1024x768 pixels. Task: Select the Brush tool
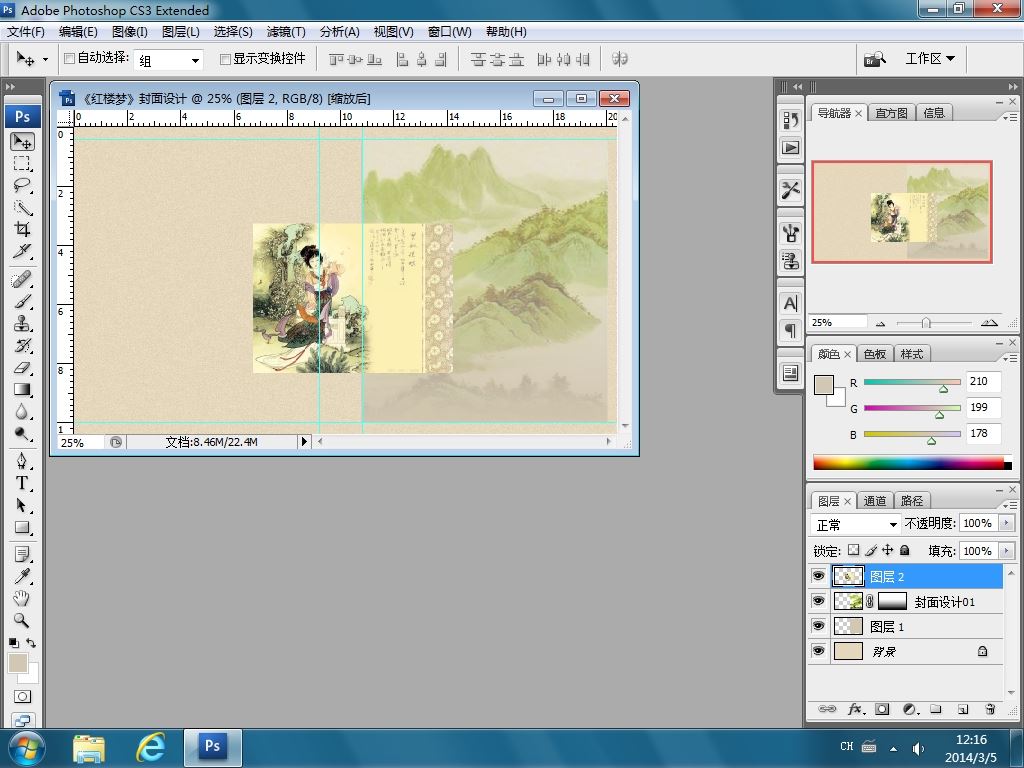pos(22,302)
